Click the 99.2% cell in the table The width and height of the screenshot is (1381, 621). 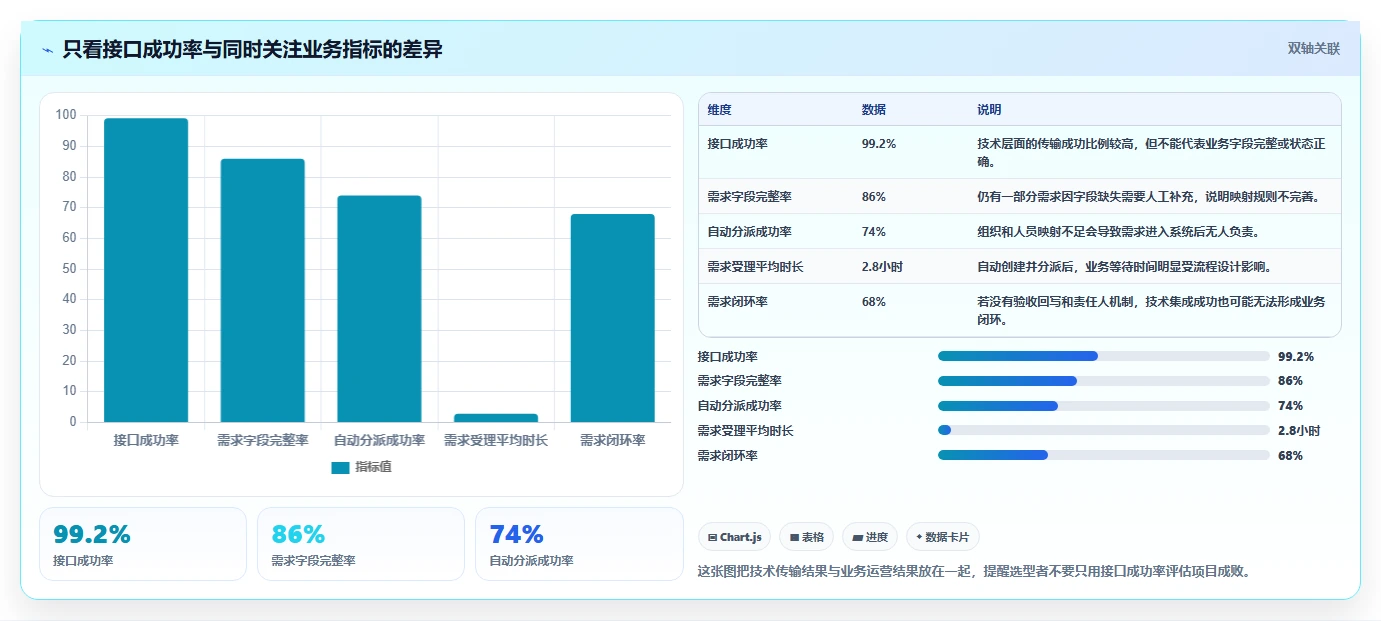pyautogui.click(x=878, y=144)
